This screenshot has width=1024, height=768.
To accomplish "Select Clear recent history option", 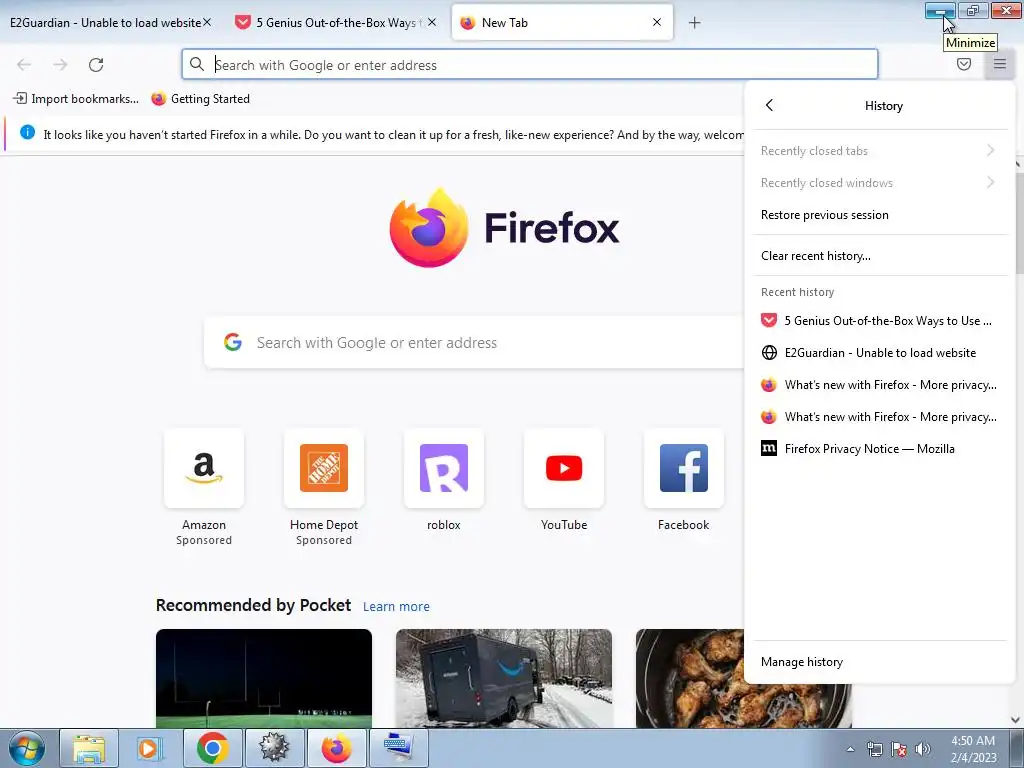I will click(879, 256).
